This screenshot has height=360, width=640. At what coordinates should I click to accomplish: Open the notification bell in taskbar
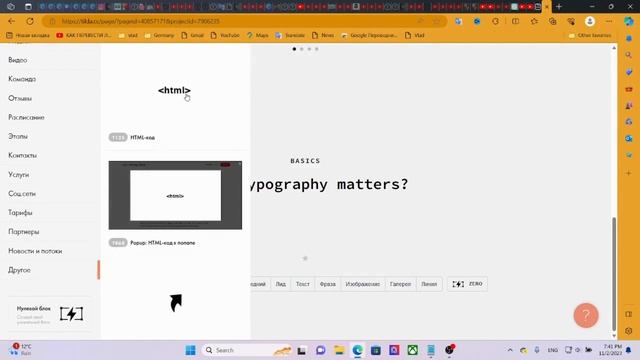(x=629, y=350)
